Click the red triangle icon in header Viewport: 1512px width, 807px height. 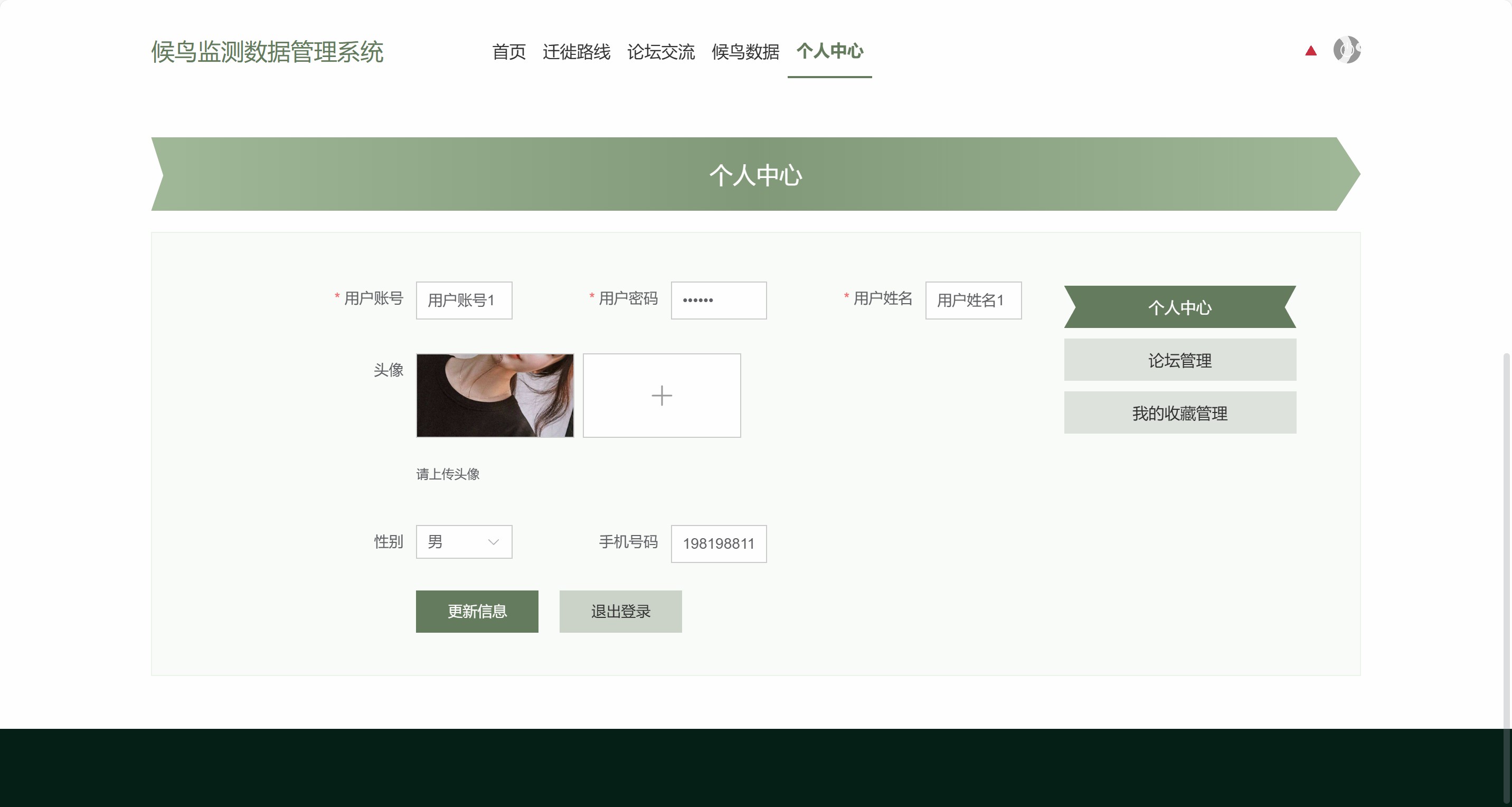click(1310, 51)
